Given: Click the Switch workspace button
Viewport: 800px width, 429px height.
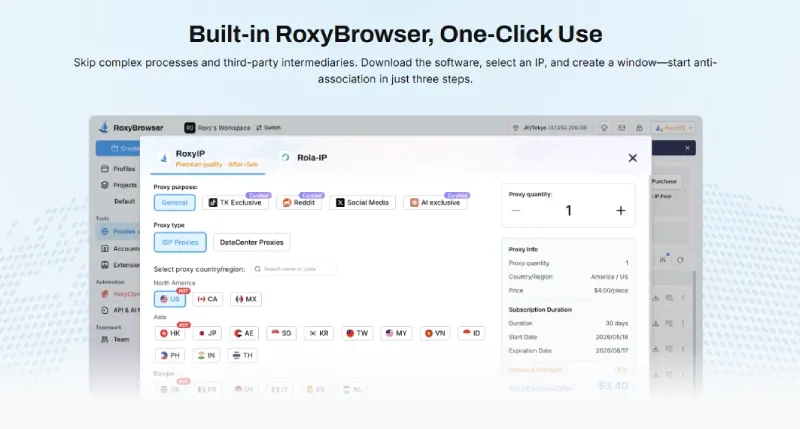Looking at the screenshot, I should tap(268, 128).
